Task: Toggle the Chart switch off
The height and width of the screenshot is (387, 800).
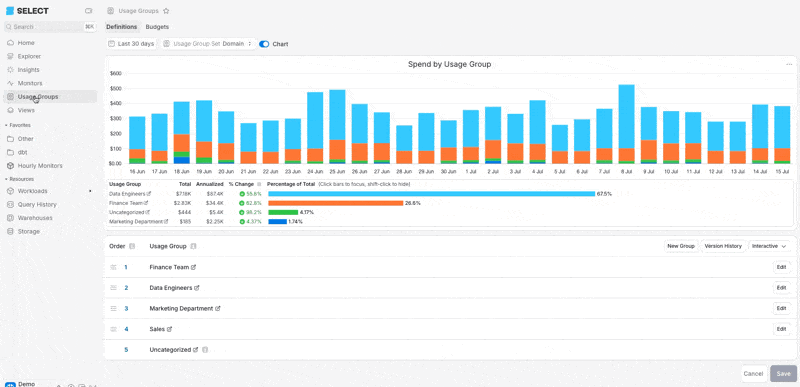Action: pyautogui.click(x=264, y=44)
